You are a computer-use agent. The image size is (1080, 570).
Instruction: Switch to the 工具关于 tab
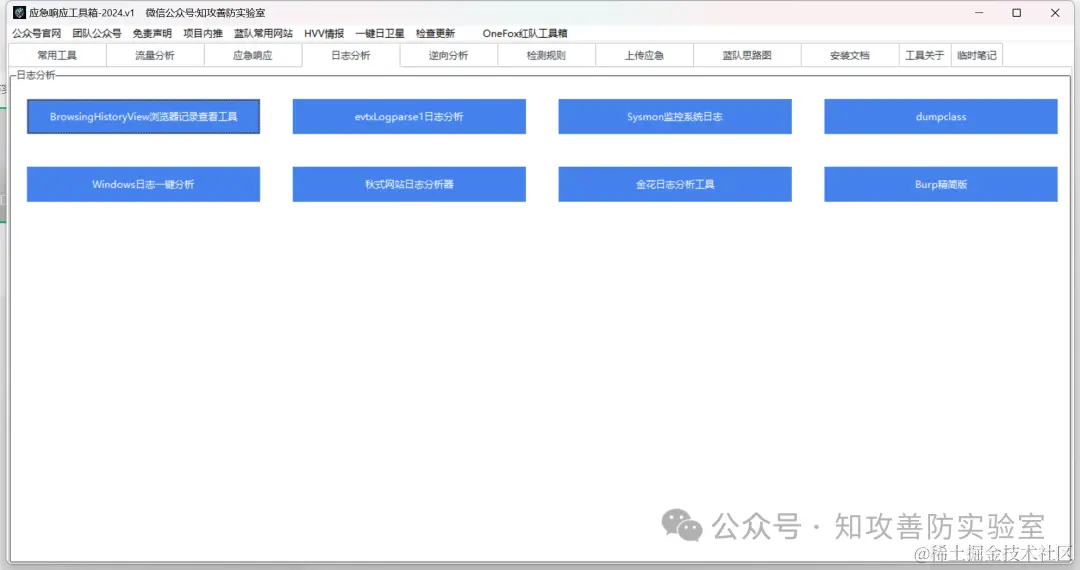click(x=924, y=55)
